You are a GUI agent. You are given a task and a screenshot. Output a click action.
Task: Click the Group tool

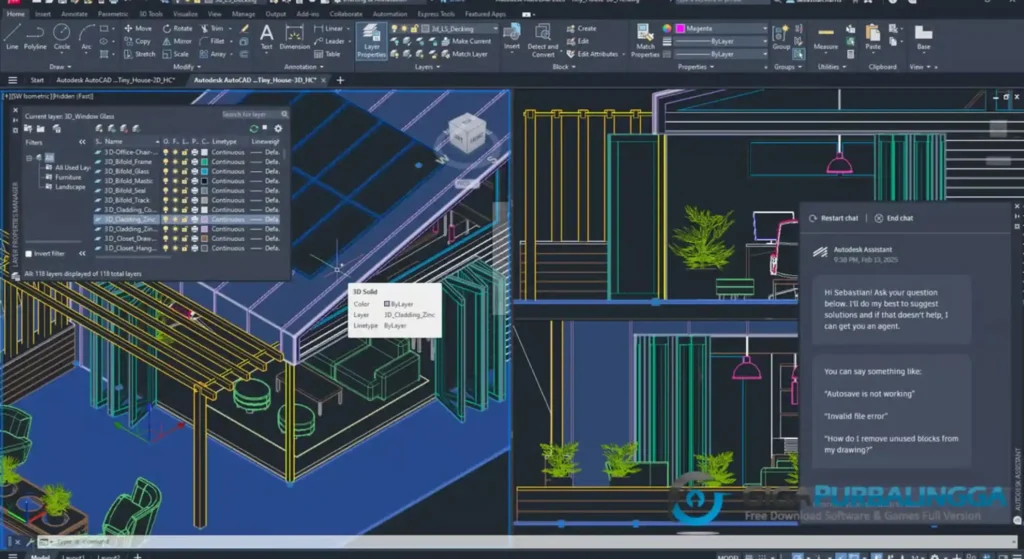pos(781,37)
